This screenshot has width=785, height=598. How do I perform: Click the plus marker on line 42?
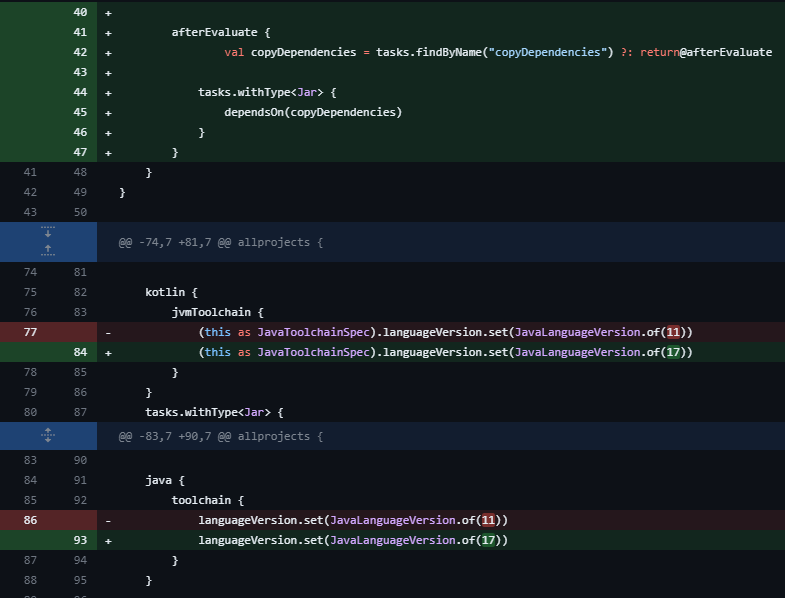[x=108, y=52]
